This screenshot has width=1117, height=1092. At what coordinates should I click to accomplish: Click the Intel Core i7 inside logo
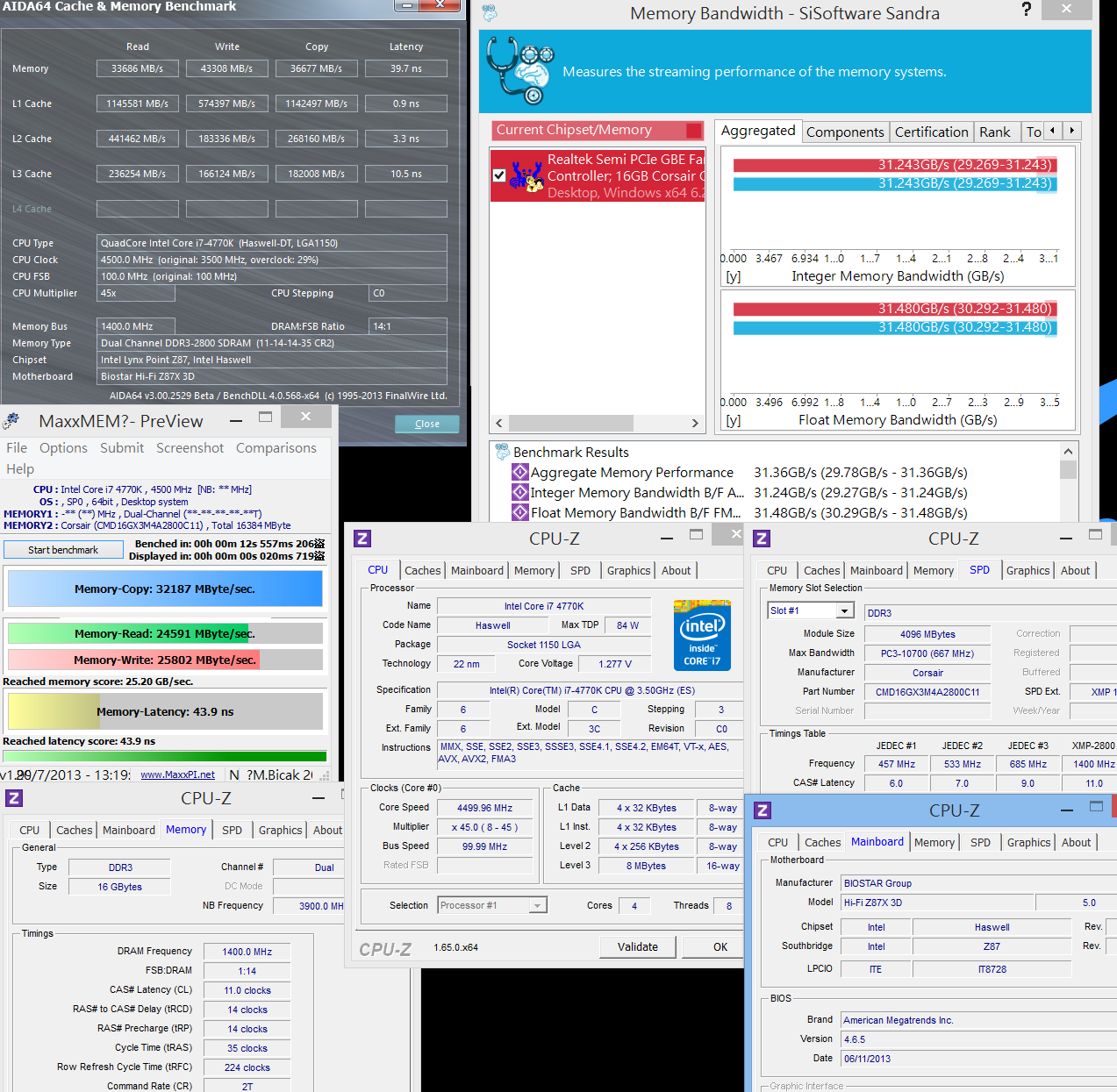[x=702, y=635]
